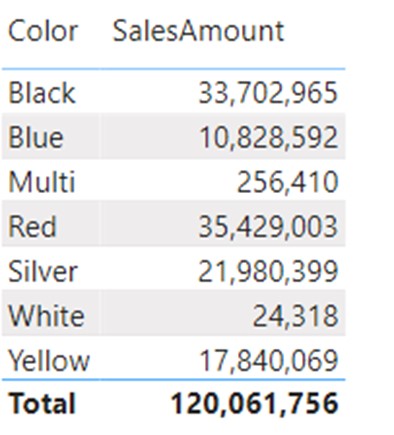Click the Color column header

coord(43,31)
